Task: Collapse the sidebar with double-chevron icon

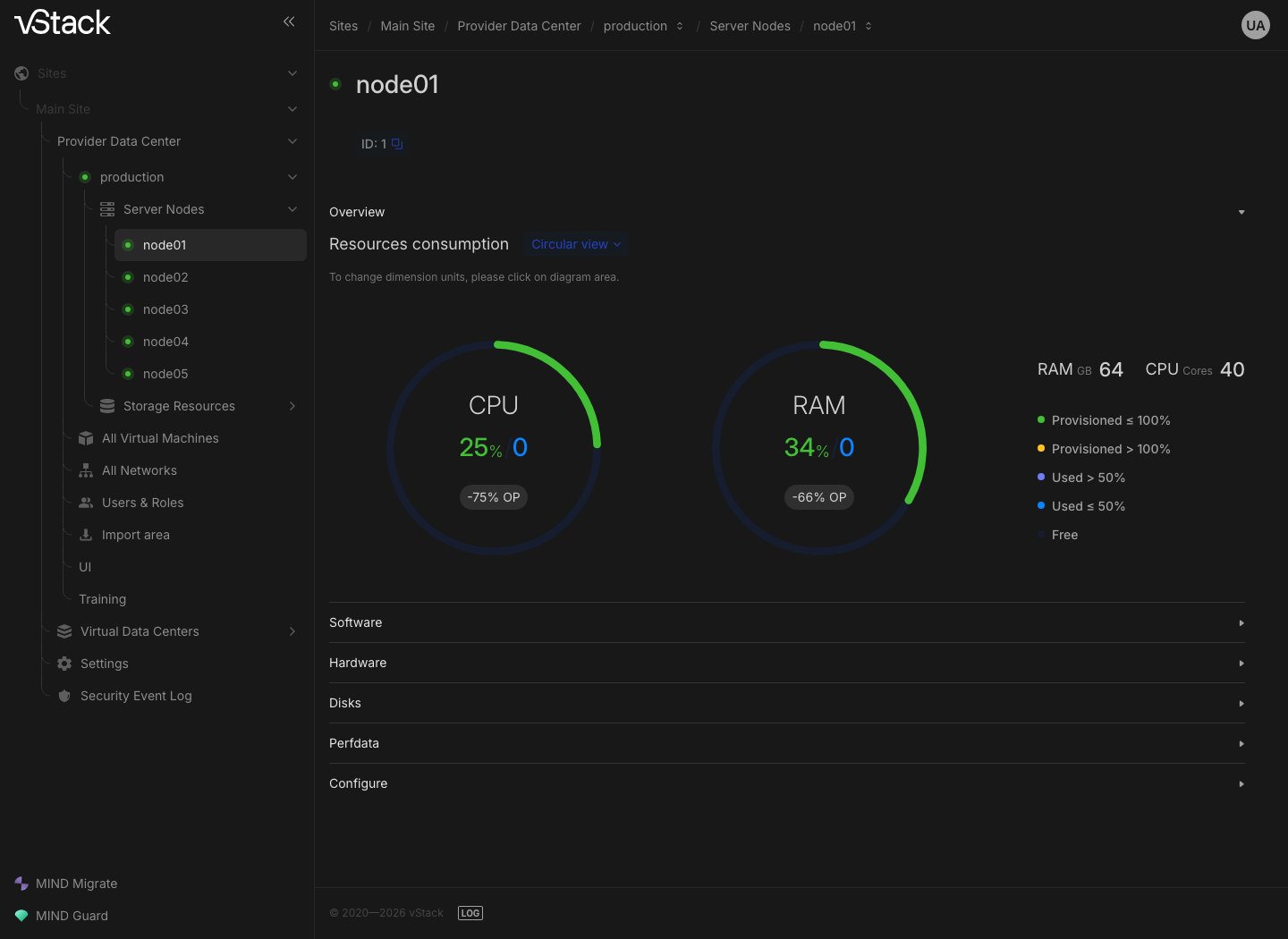Action: 289,21
